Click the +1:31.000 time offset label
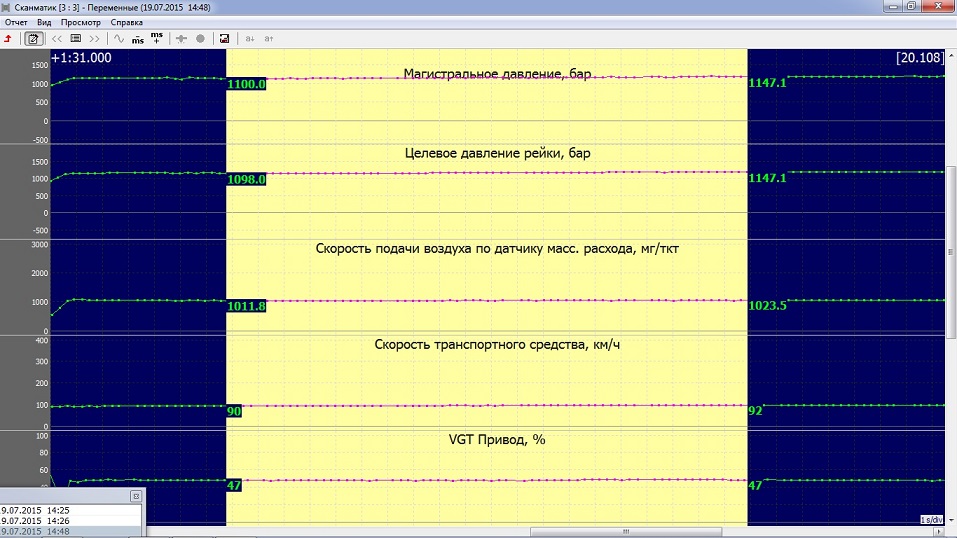Image resolution: width=957 pixels, height=538 pixels. [81, 58]
